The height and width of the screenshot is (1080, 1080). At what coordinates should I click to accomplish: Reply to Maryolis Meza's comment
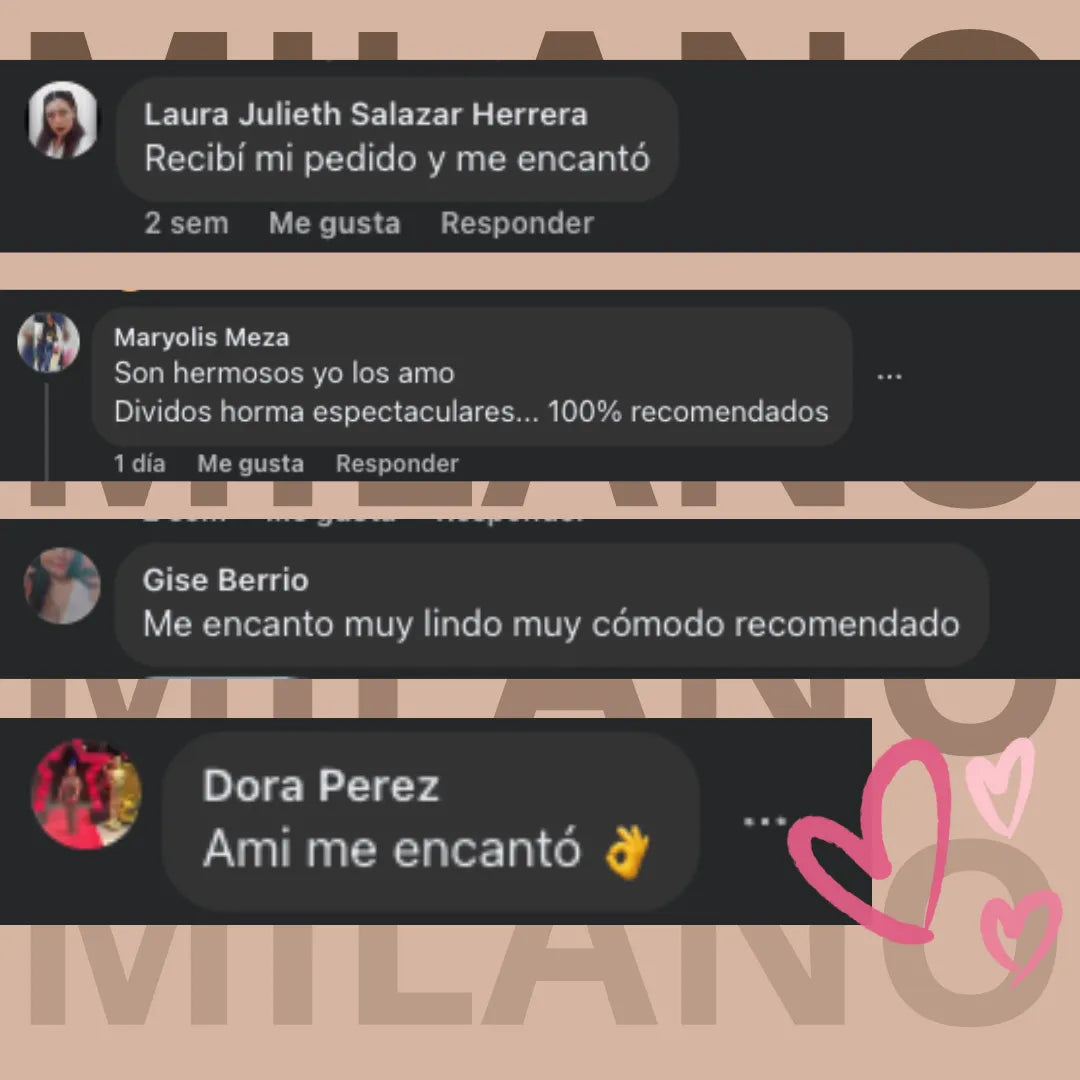pyautogui.click(x=397, y=464)
